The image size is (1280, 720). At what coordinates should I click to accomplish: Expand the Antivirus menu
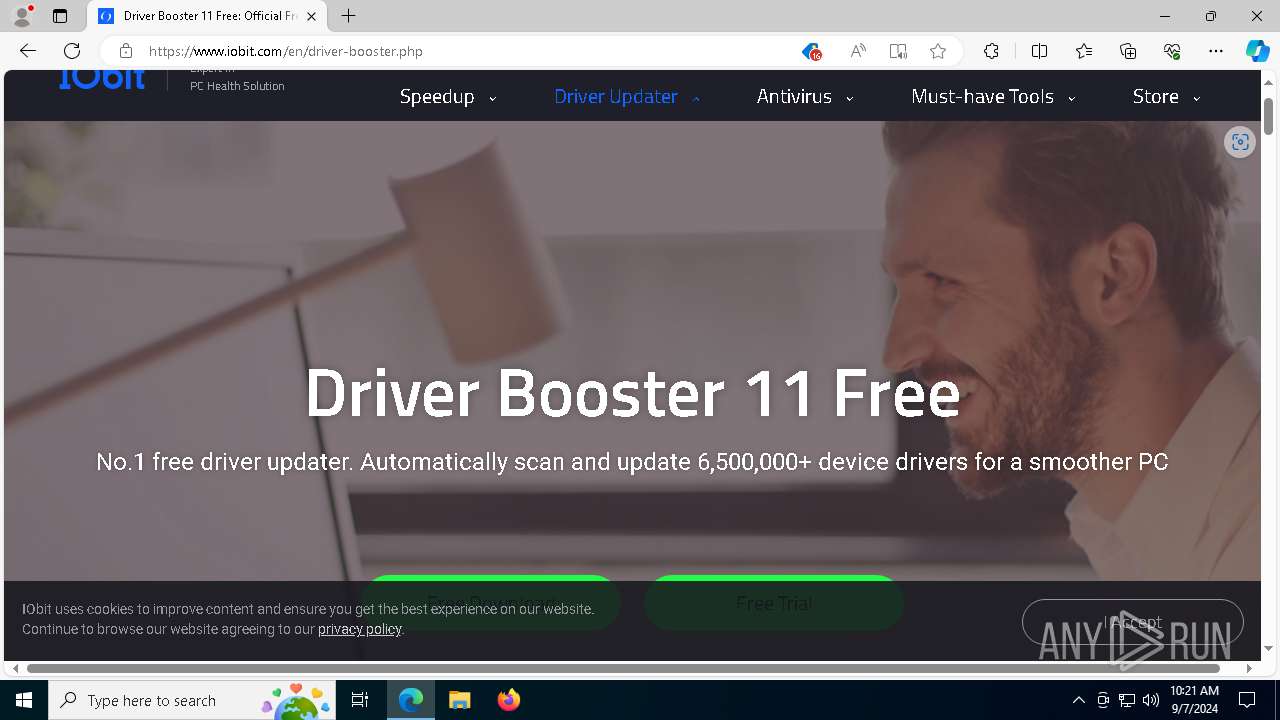[805, 96]
